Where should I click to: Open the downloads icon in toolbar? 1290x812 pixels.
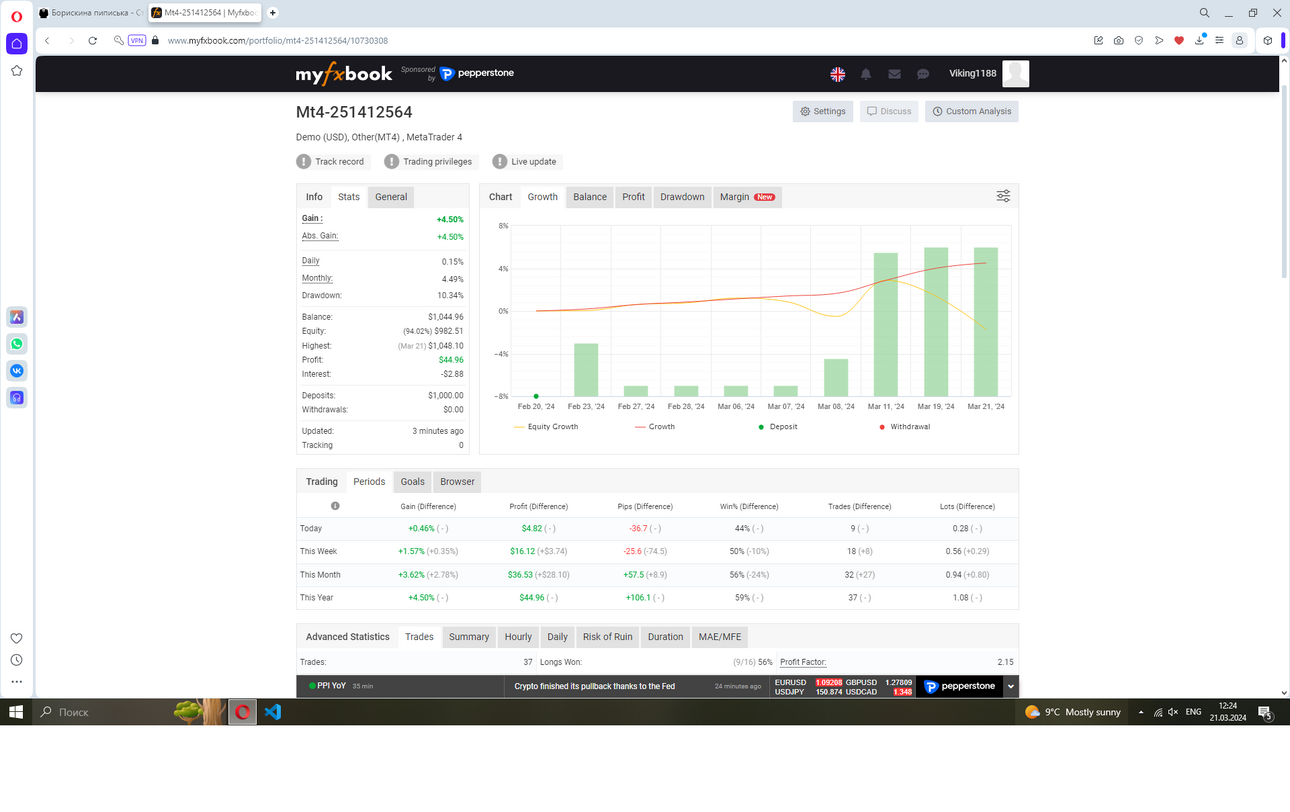point(1199,41)
